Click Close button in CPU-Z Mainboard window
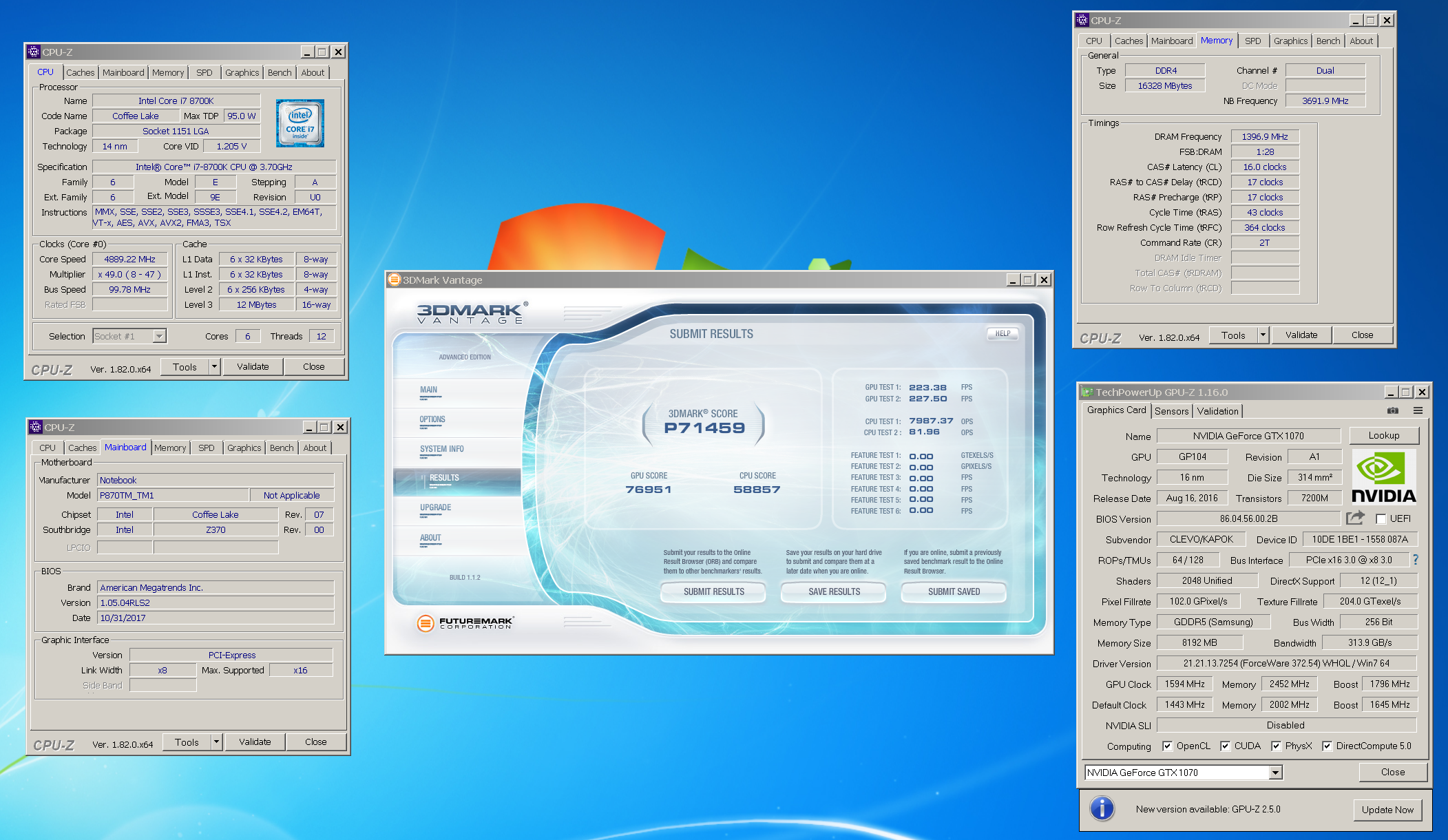This screenshot has width=1448, height=840. coord(316,742)
